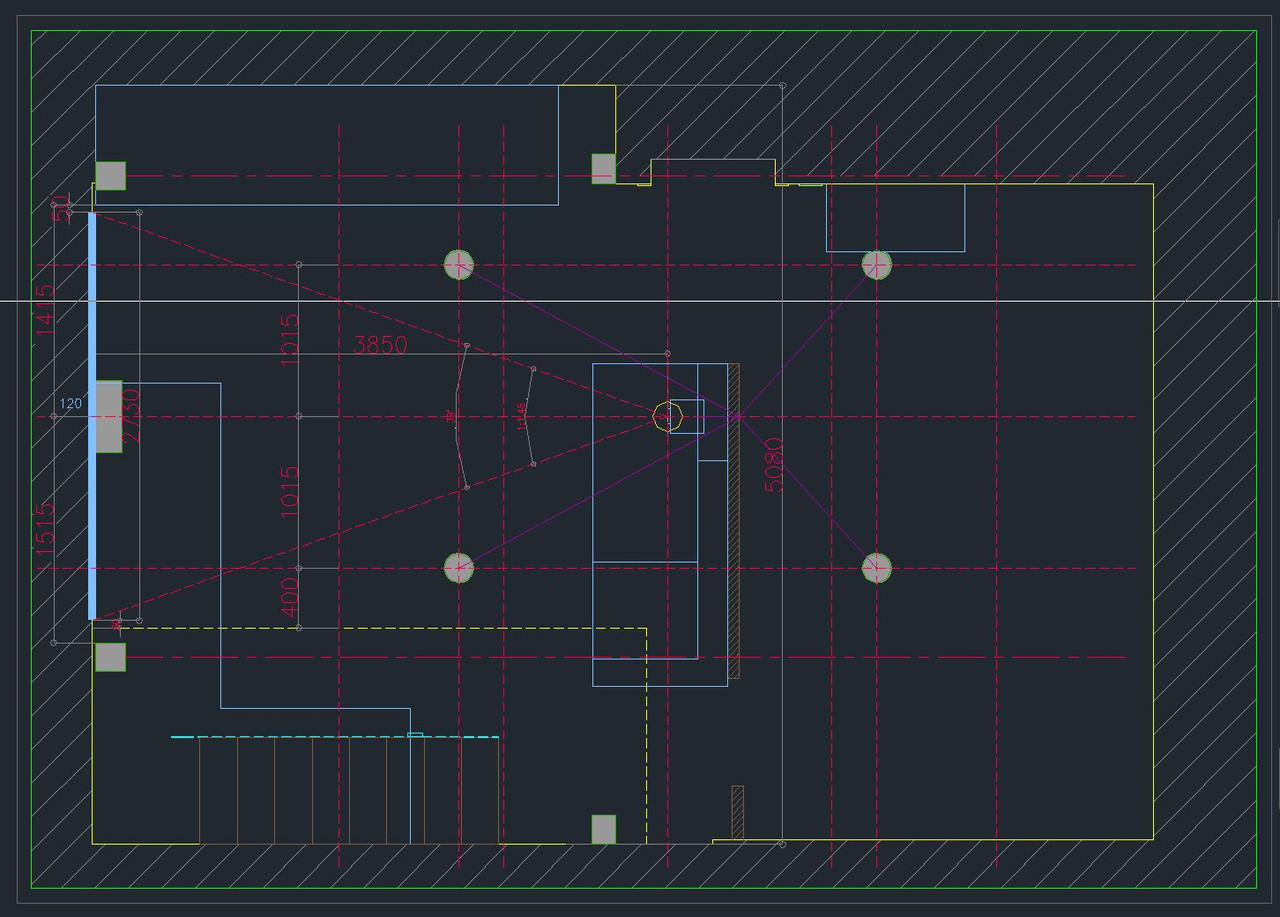Select the cyan dashed line above the stairs

(335, 737)
